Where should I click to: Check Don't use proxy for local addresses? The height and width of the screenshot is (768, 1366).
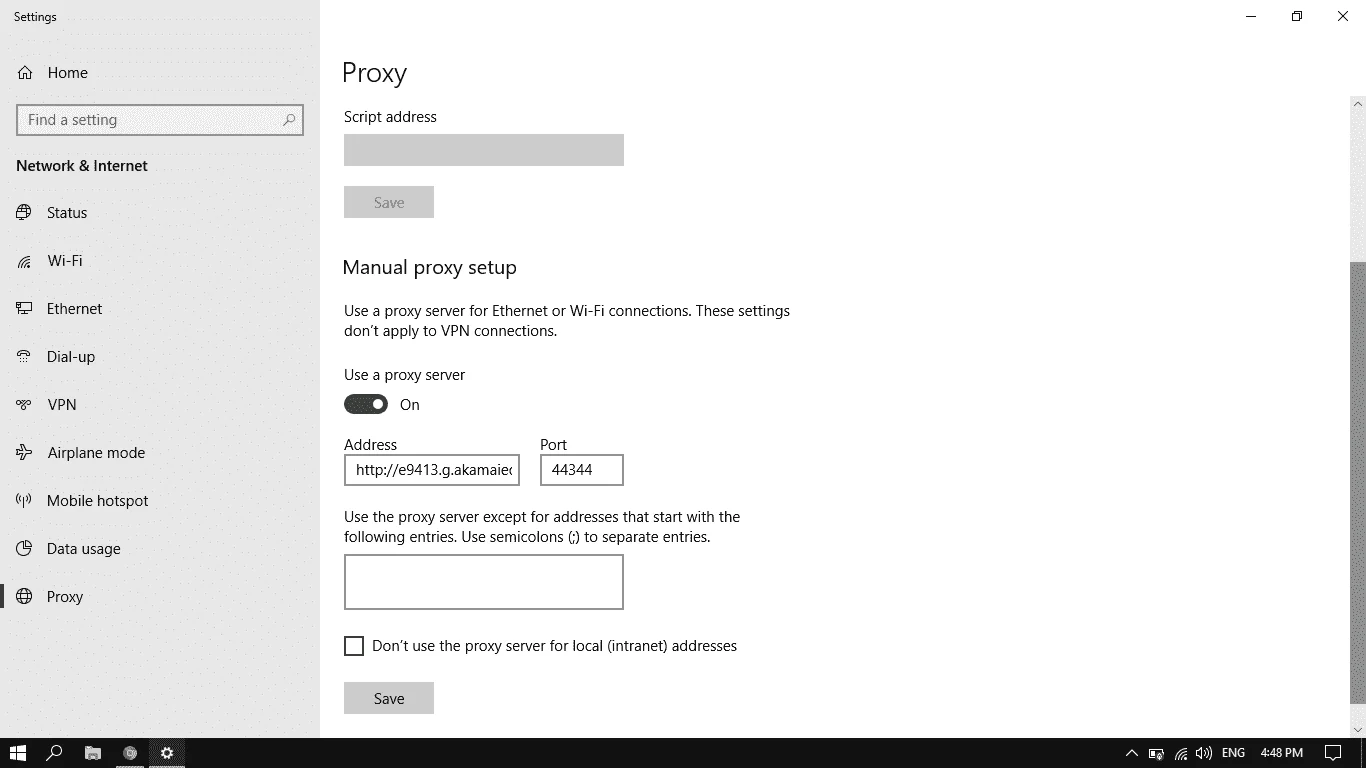(x=354, y=646)
